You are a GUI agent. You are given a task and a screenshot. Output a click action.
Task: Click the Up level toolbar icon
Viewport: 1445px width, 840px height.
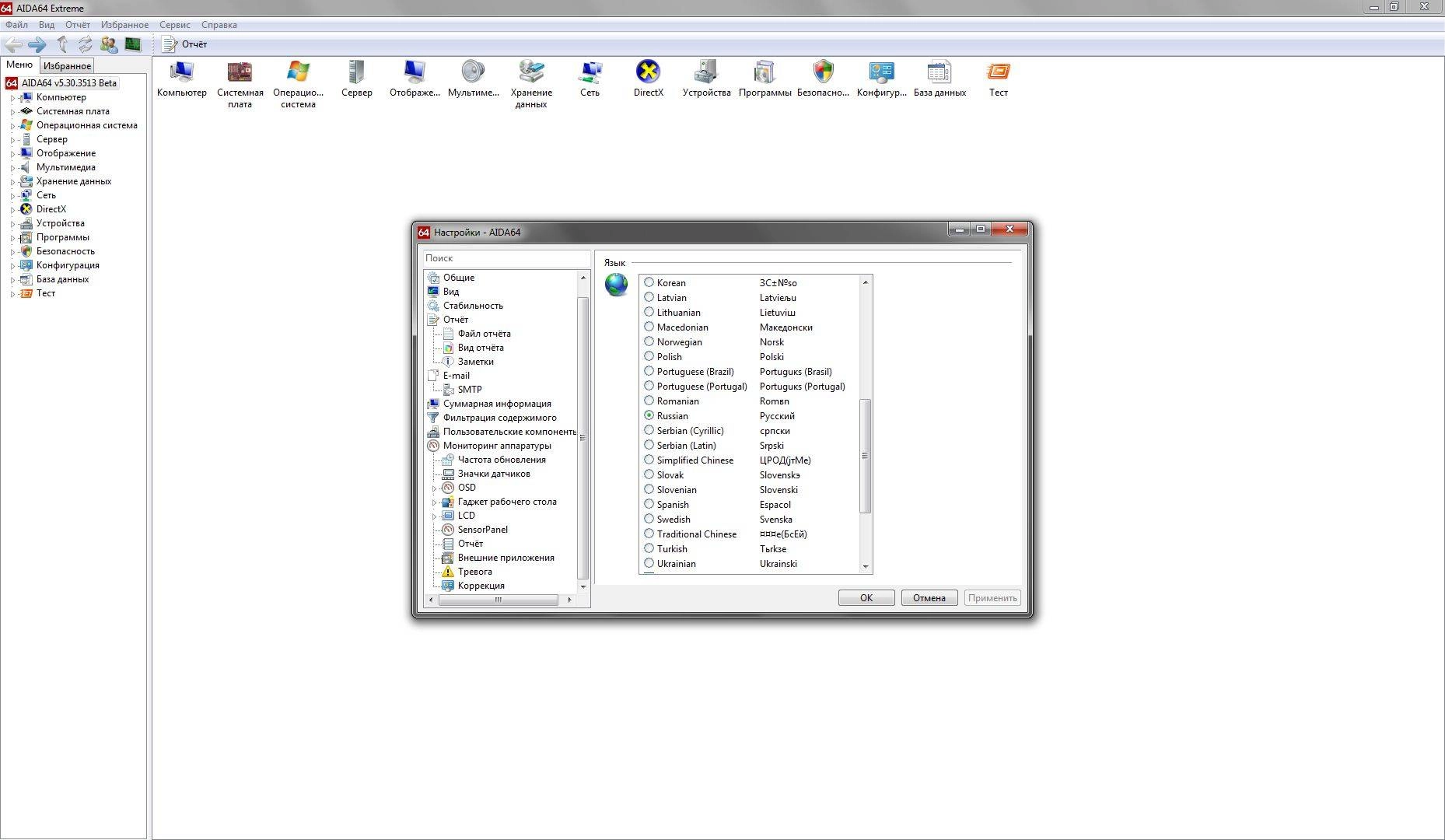click(62, 44)
